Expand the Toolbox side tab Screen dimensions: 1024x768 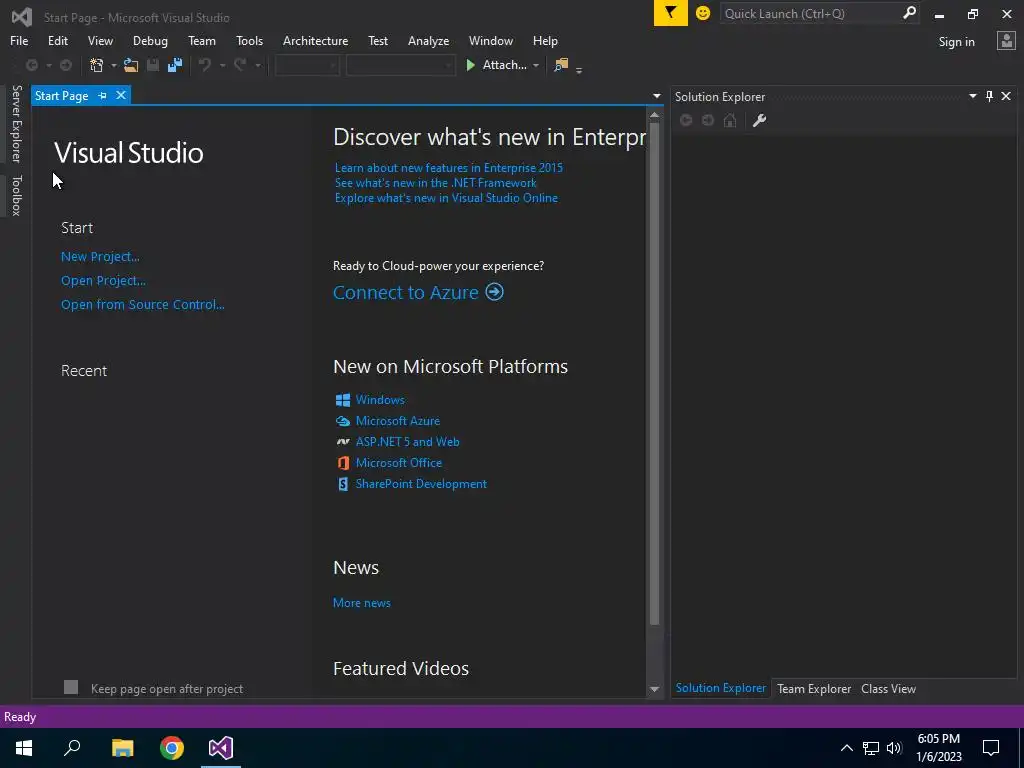pyautogui.click(x=16, y=195)
